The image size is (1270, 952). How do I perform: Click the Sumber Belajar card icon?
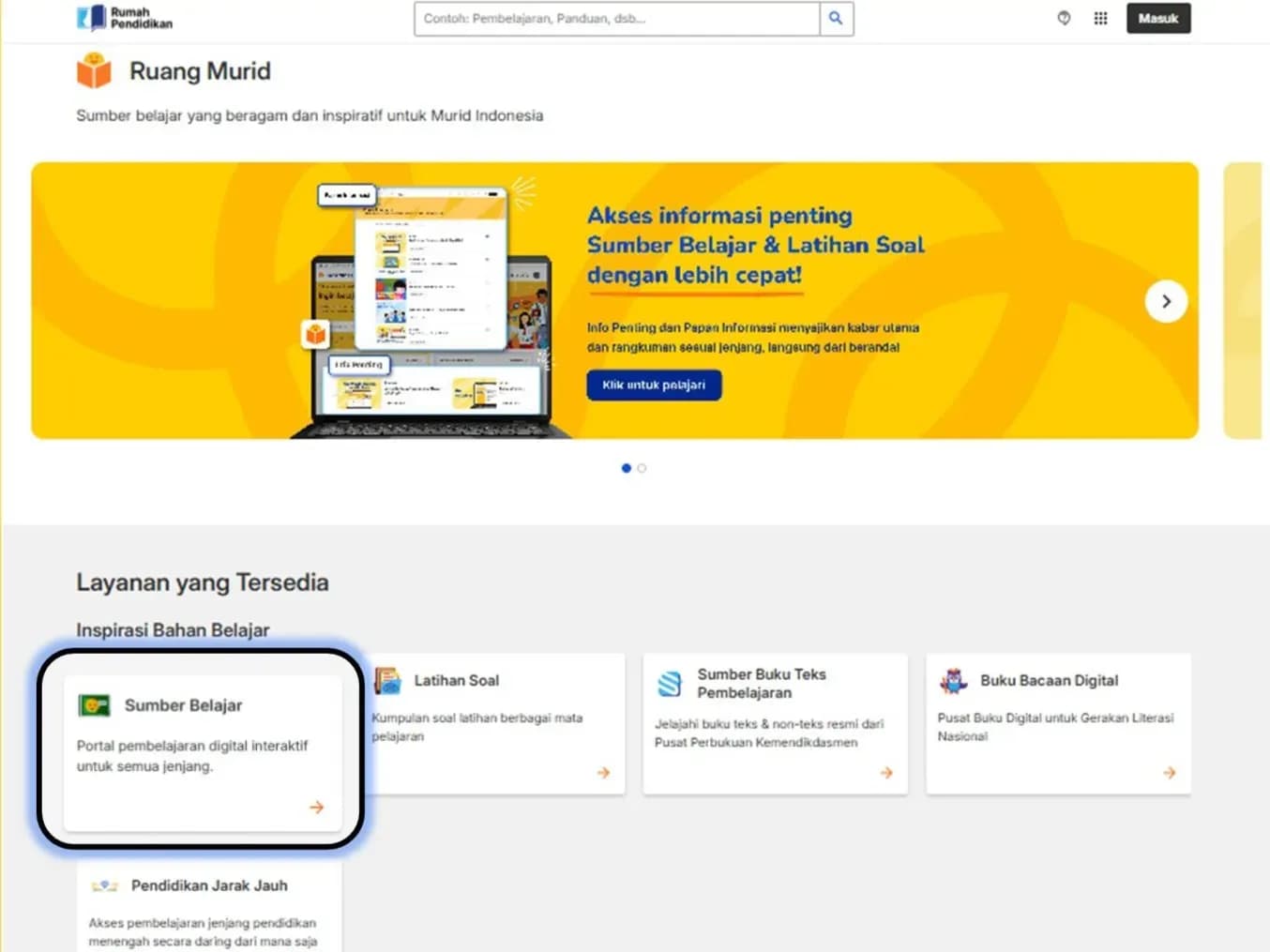[x=94, y=705]
